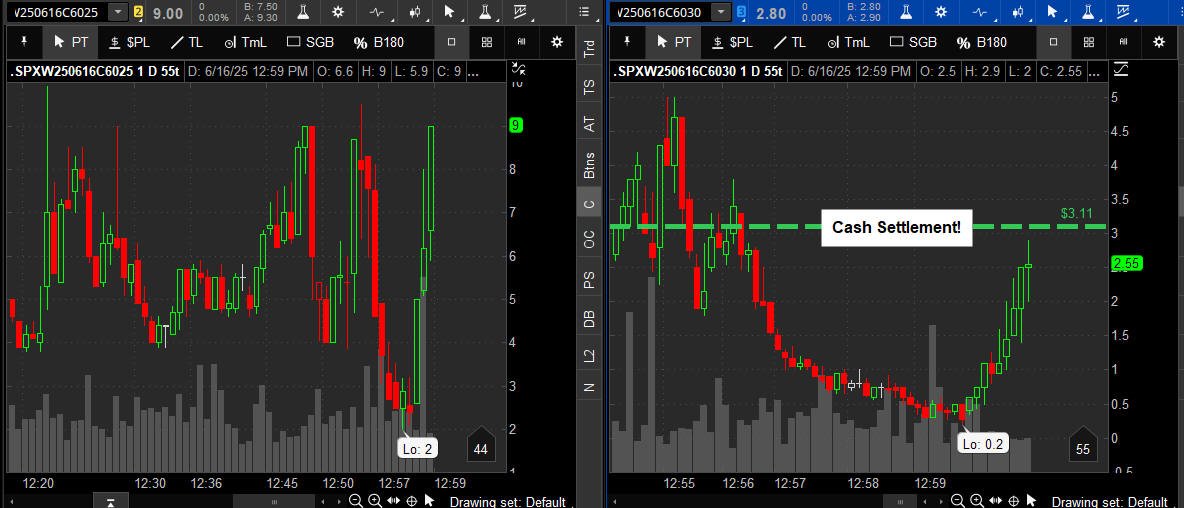Select the TL trendline tool in left chart
Image resolution: width=1184 pixels, height=508 pixels.
pyautogui.click(x=186, y=42)
